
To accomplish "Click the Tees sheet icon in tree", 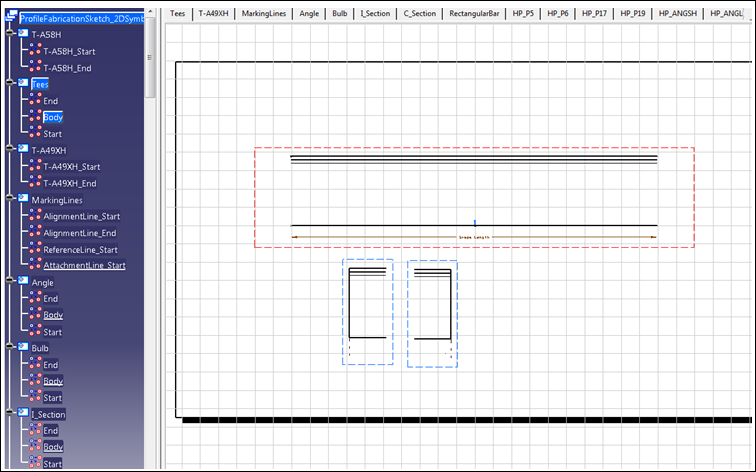I will click(22, 84).
